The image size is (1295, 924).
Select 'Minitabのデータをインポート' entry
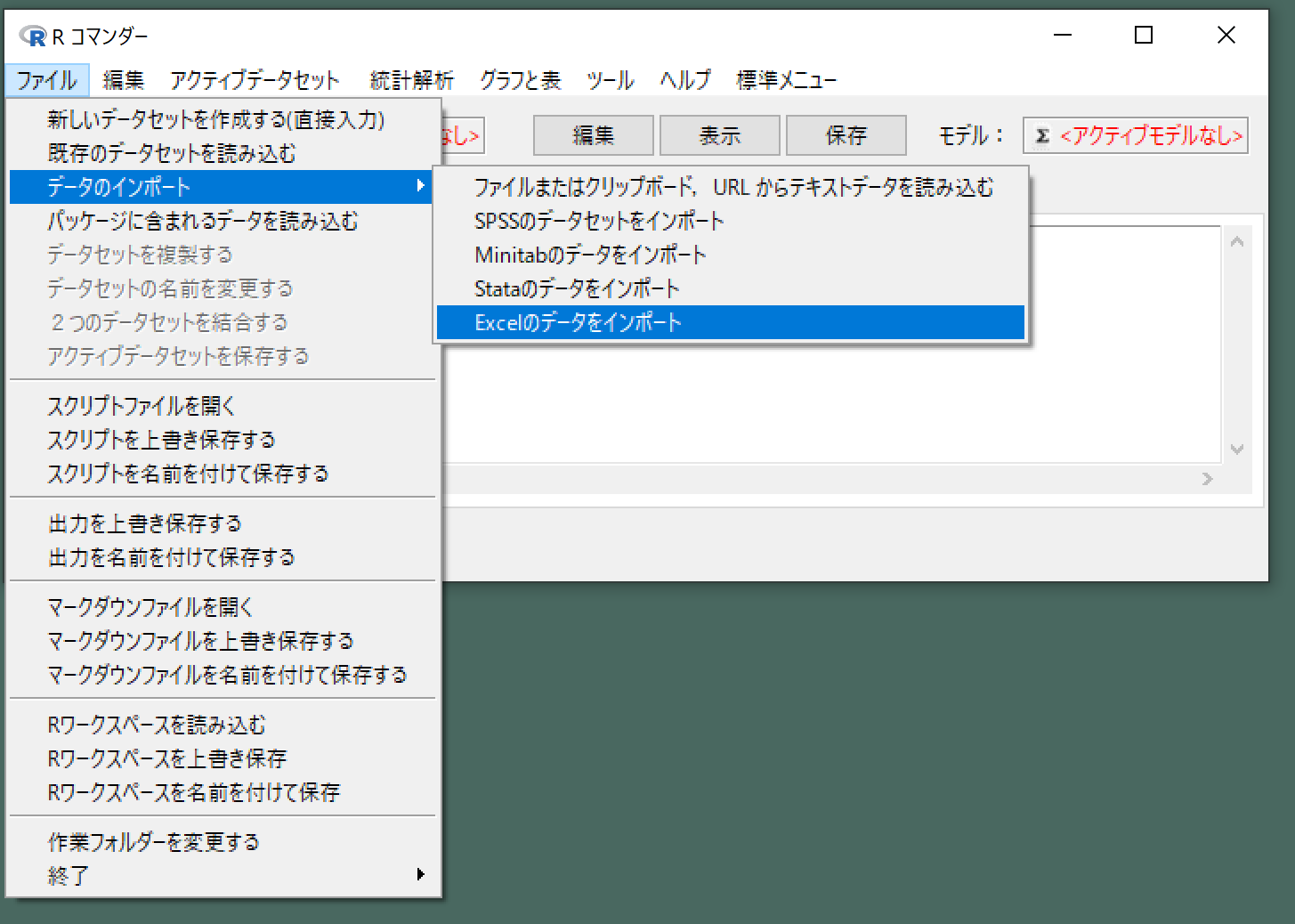590,255
